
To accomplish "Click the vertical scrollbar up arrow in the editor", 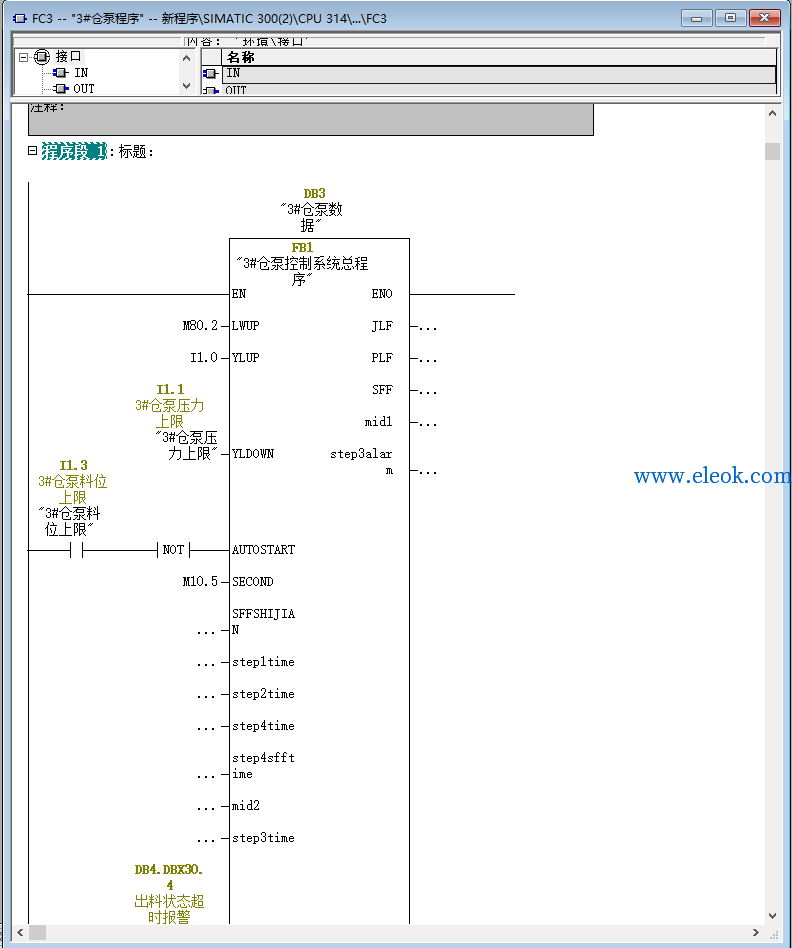I will 772,113.
